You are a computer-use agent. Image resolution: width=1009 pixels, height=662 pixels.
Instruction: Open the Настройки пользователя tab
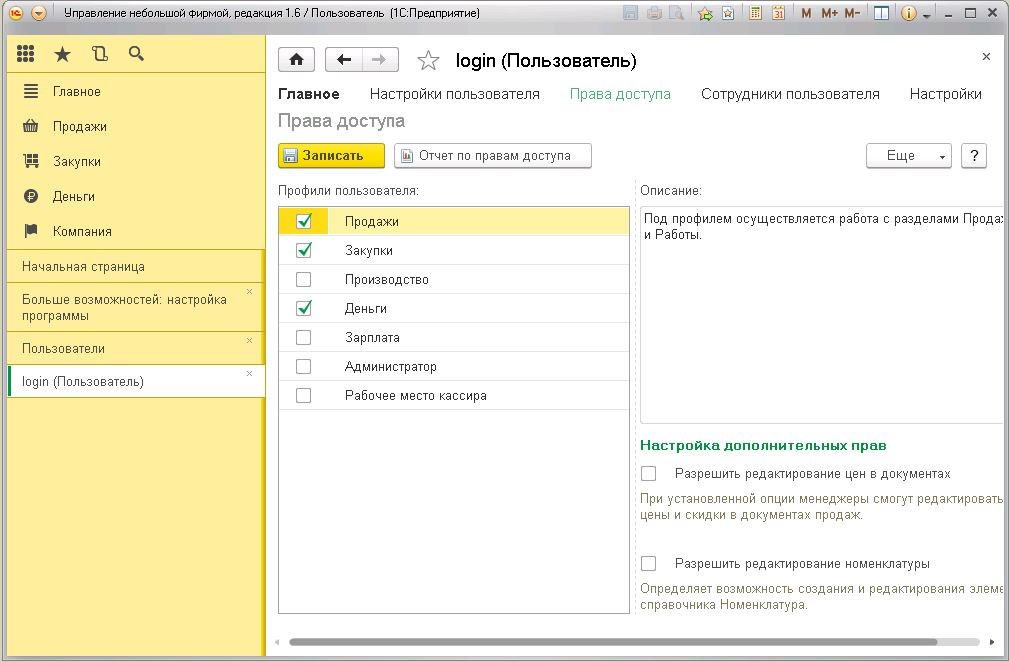[454, 95]
